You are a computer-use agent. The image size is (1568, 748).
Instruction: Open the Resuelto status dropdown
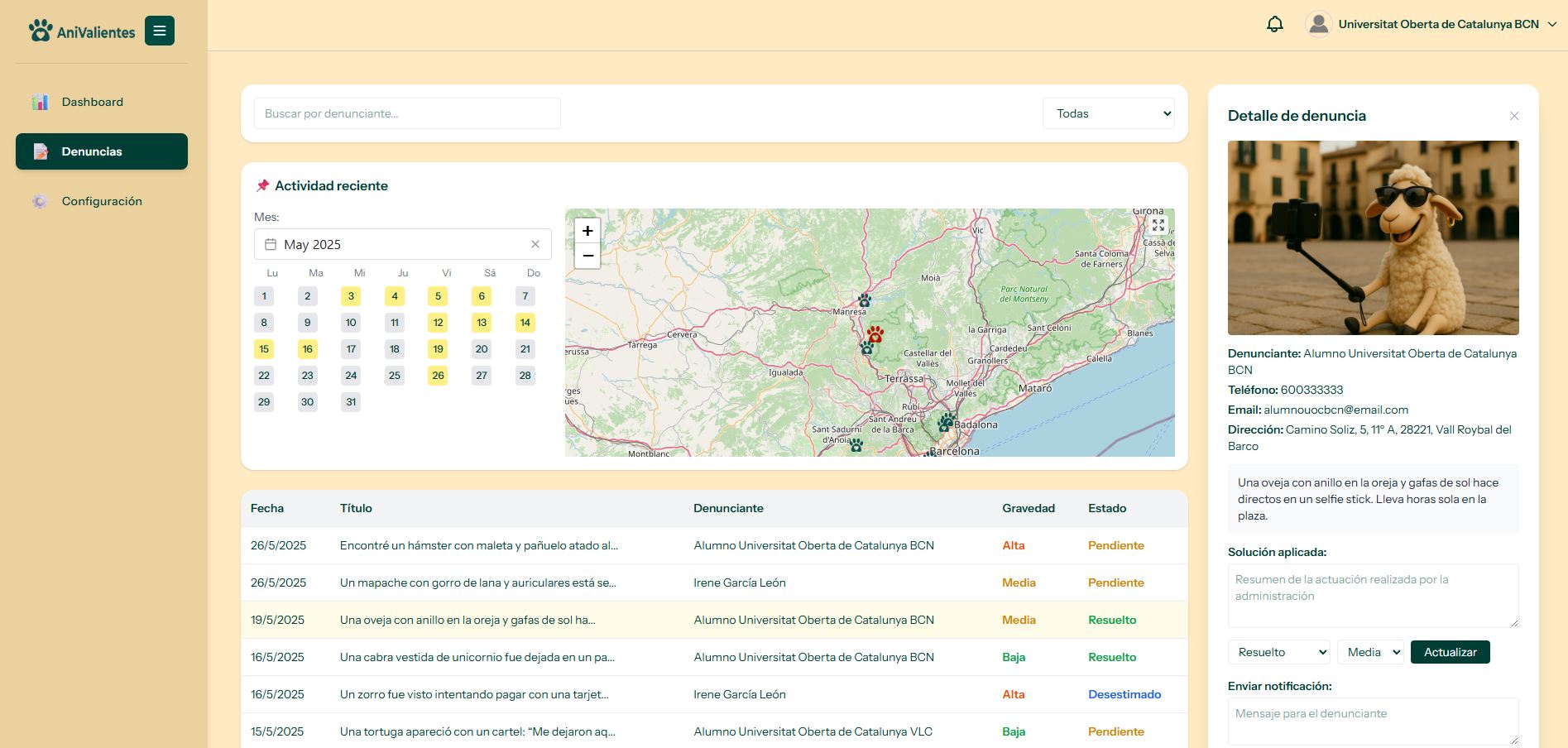click(1279, 652)
